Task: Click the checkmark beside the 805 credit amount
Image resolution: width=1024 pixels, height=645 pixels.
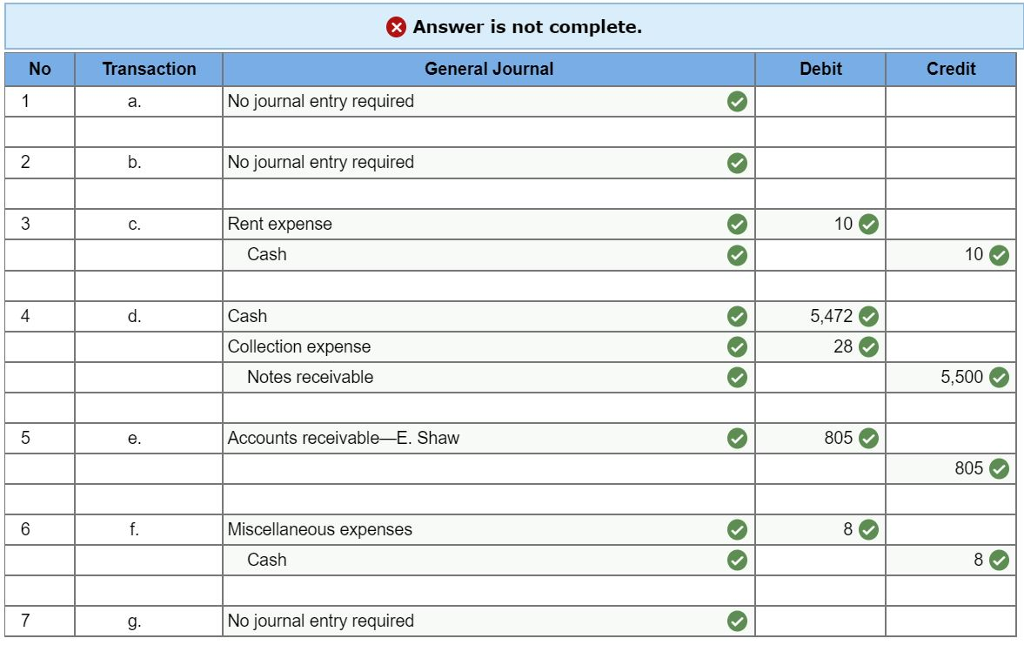Action: 996,469
